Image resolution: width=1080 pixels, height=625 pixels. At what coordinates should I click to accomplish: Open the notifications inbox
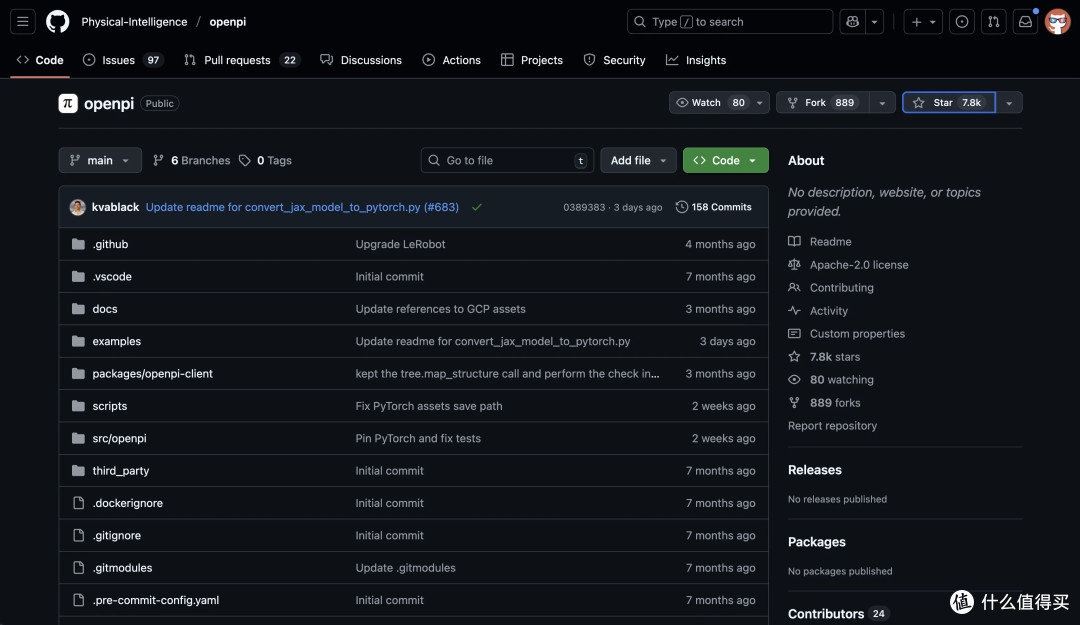click(x=1025, y=22)
